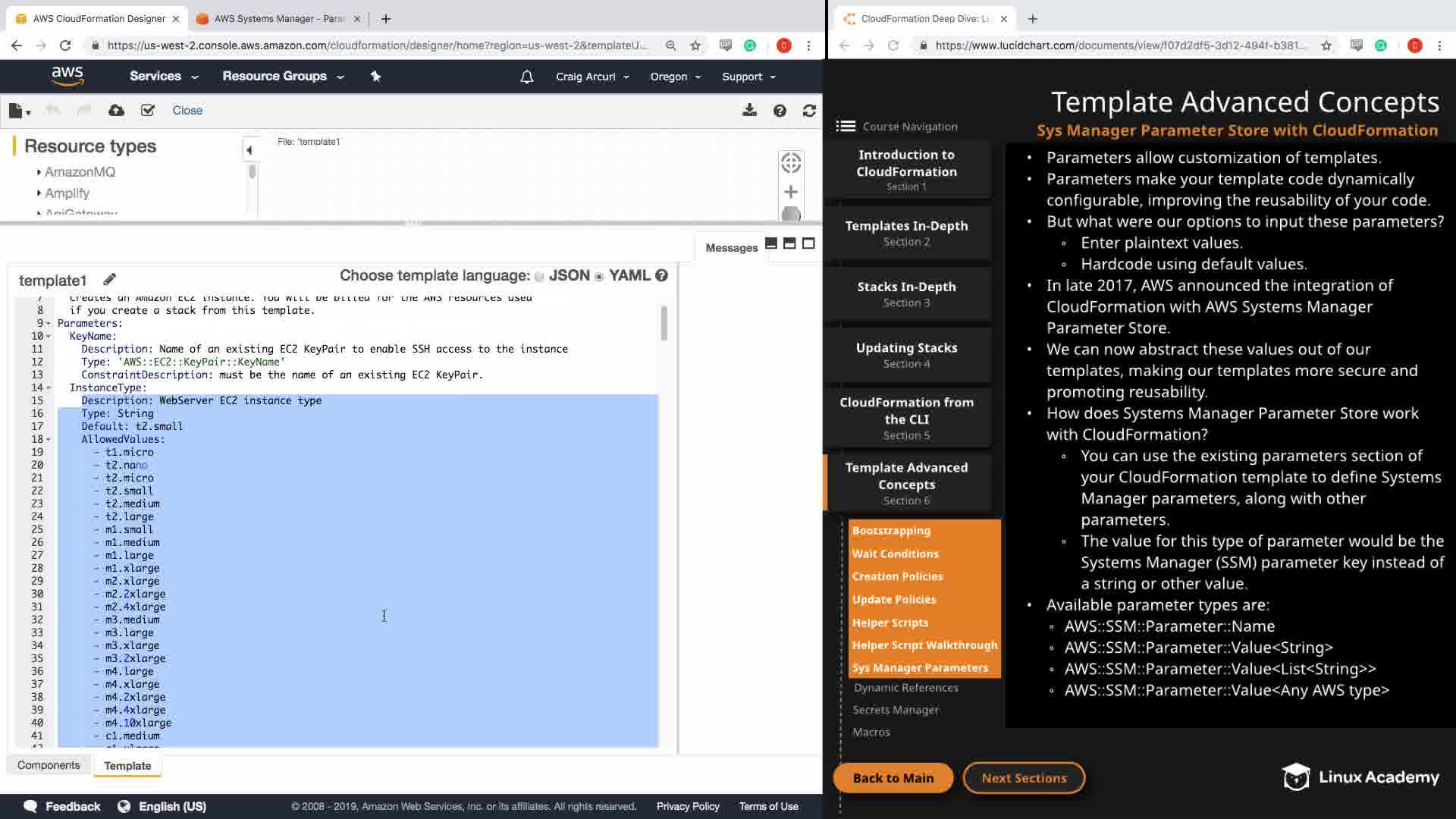Collapse the Resource types pane arrow
This screenshot has height=819, width=1456.
point(249,150)
